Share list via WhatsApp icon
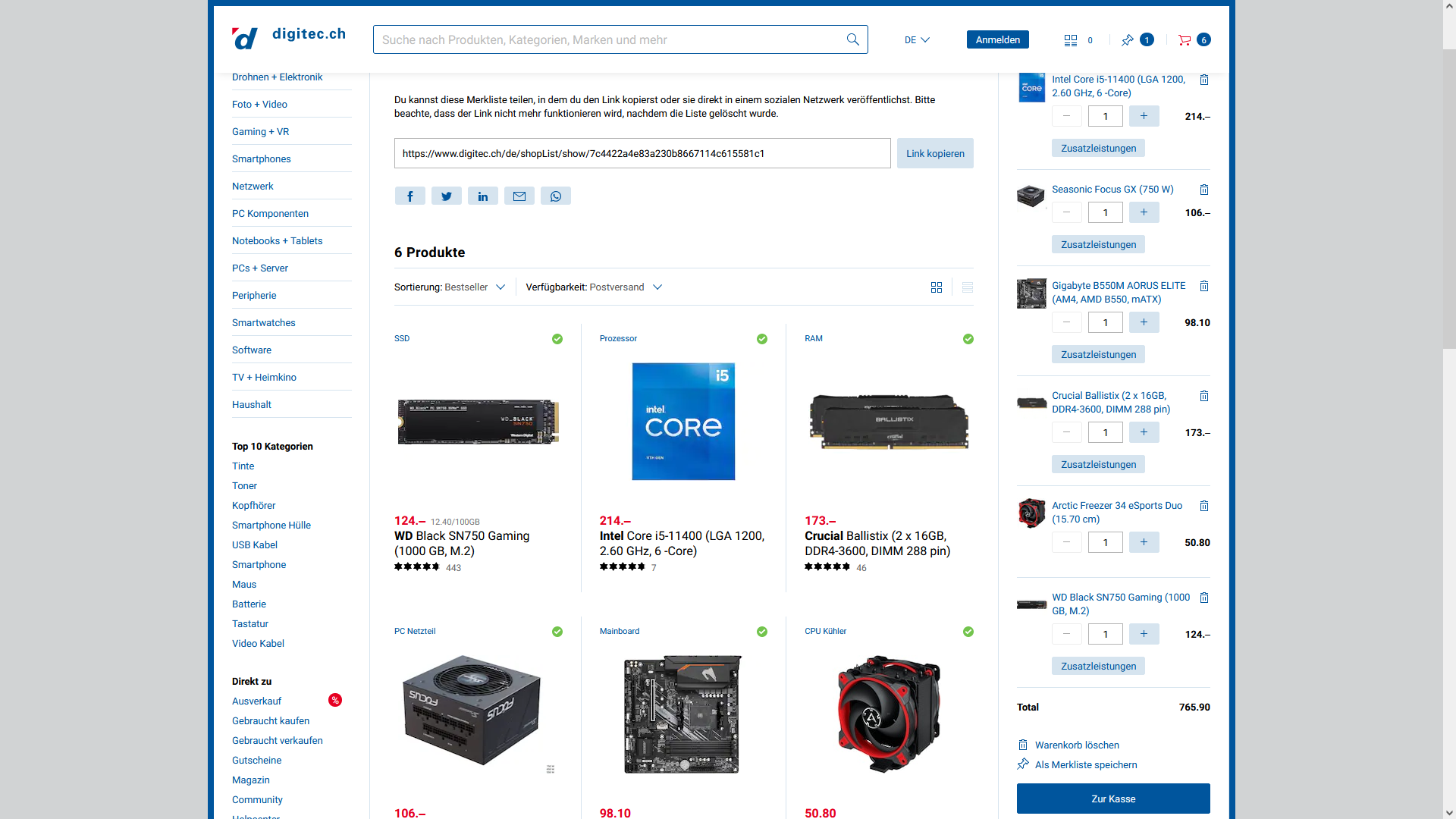The image size is (1456, 819). [x=555, y=196]
